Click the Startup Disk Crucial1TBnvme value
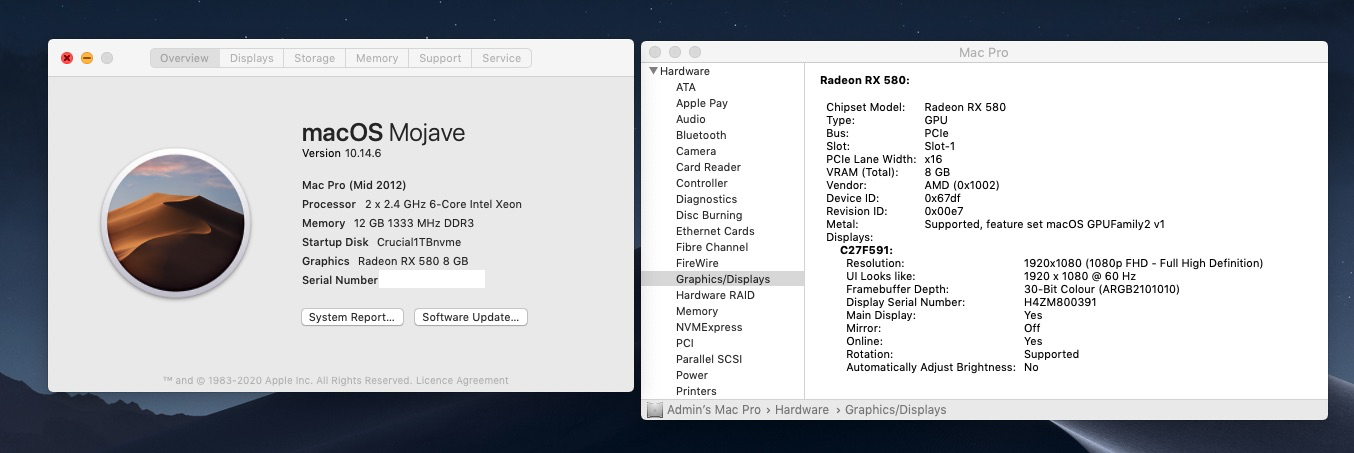The width and height of the screenshot is (1354, 453). 419,242
